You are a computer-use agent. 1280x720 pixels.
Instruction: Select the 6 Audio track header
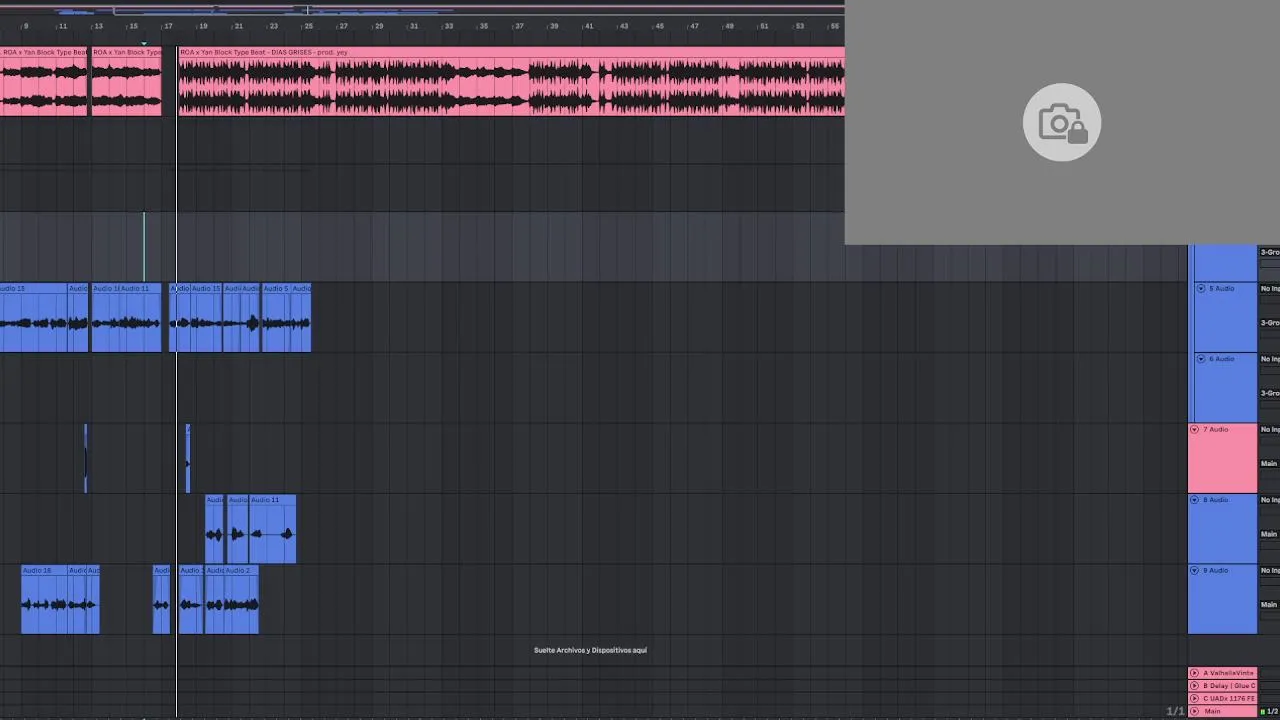pos(1226,388)
